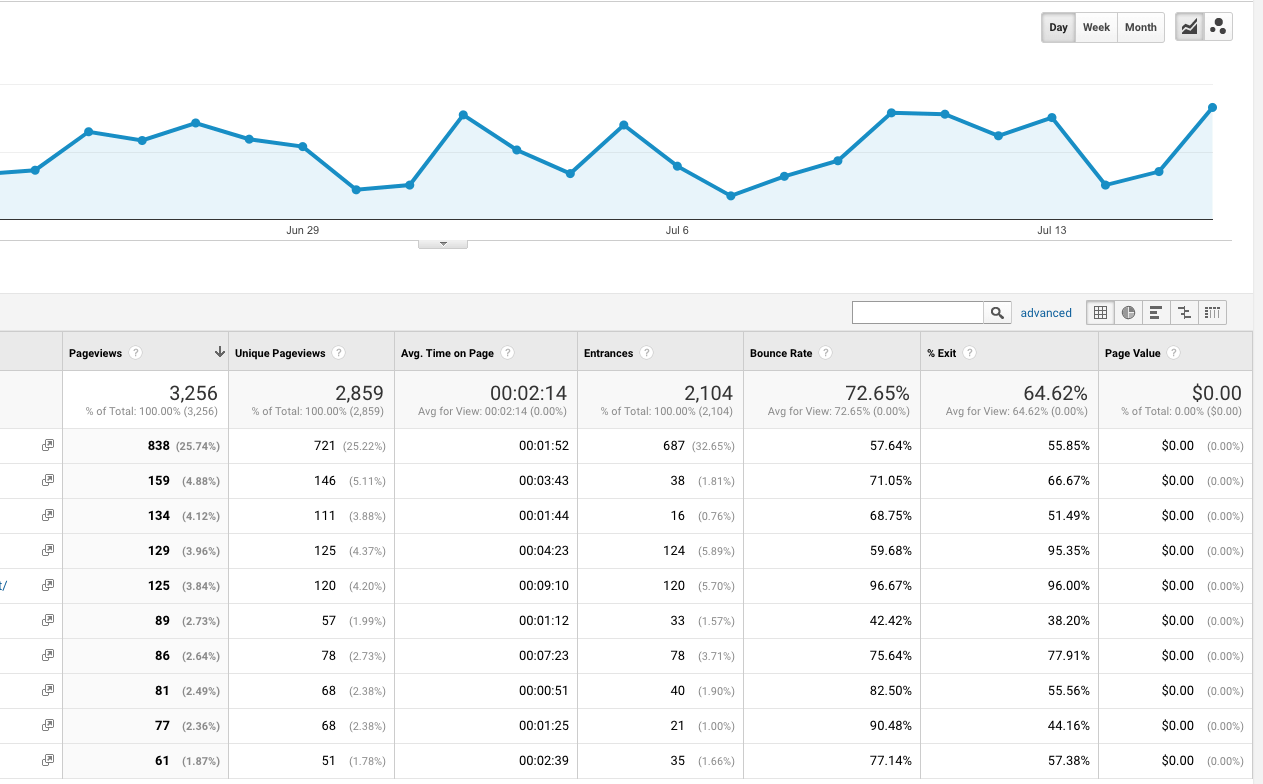Toggle the sort direction on Pageviews
This screenshot has height=784, width=1263.
219,352
